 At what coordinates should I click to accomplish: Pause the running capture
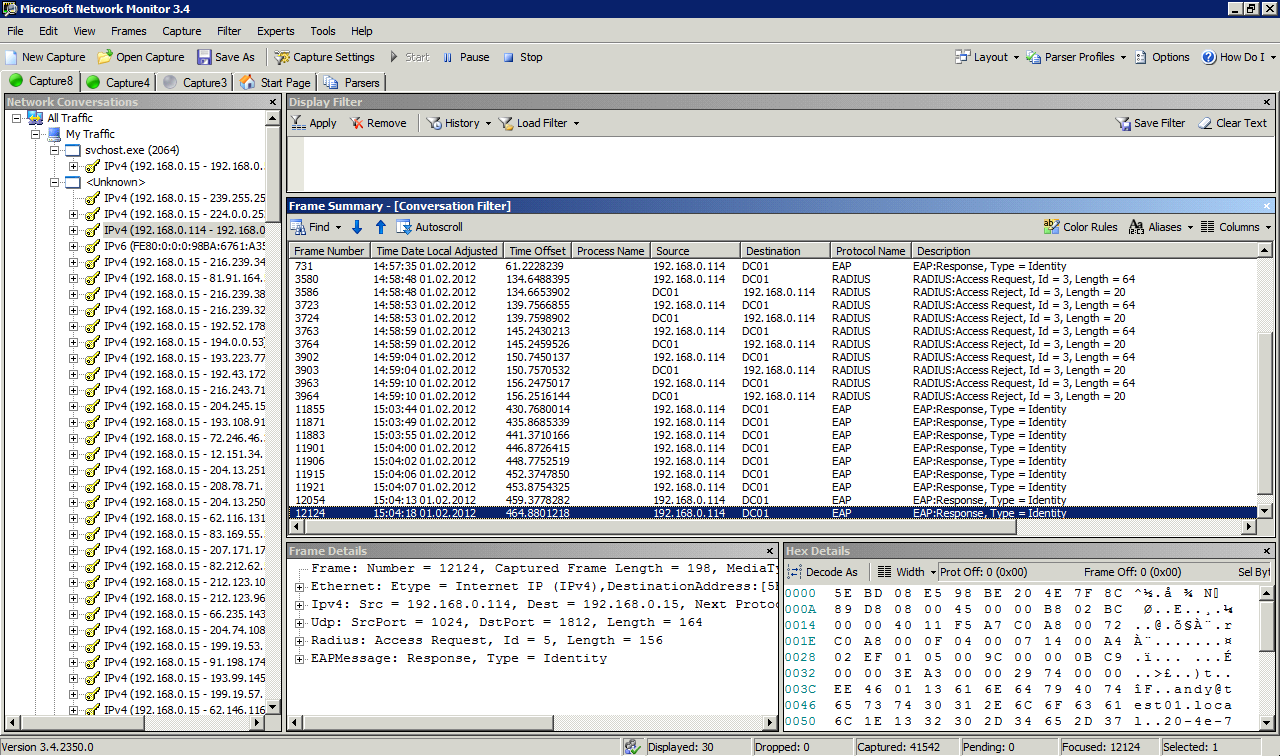click(465, 57)
